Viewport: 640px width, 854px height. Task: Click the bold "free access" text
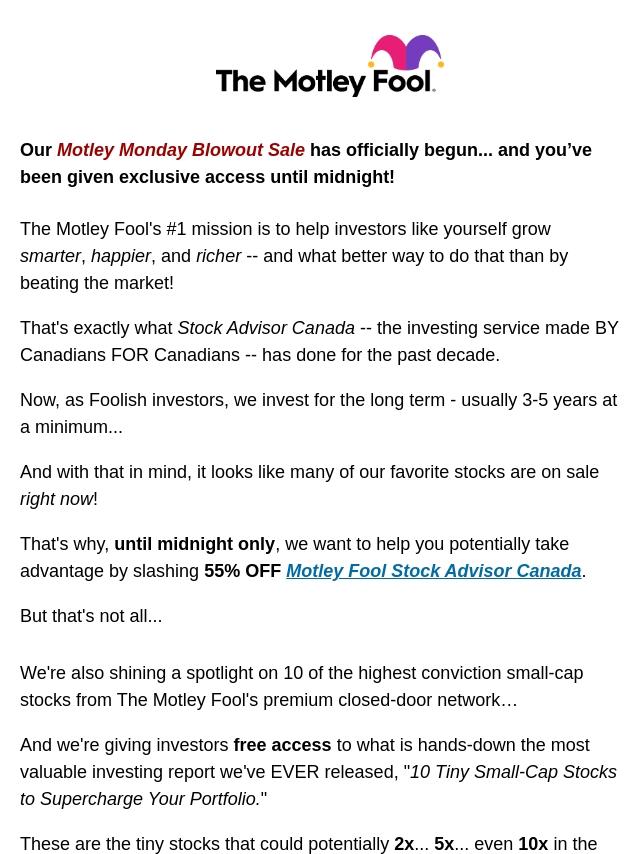coord(282,745)
